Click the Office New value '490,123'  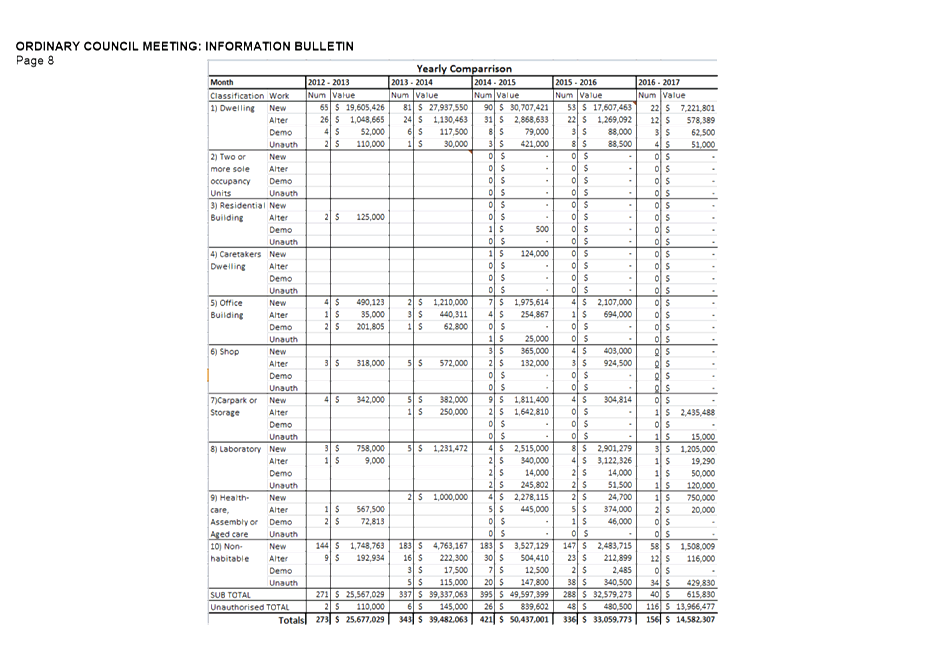click(371, 302)
